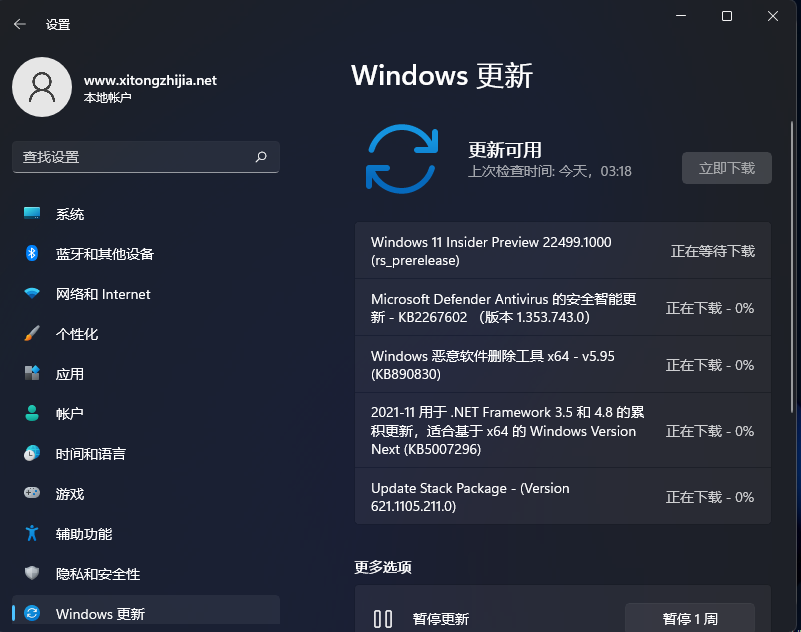Image resolution: width=801 pixels, height=632 pixels.
Task: Click the 查找设置 search field
Action: (x=146, y=157)
